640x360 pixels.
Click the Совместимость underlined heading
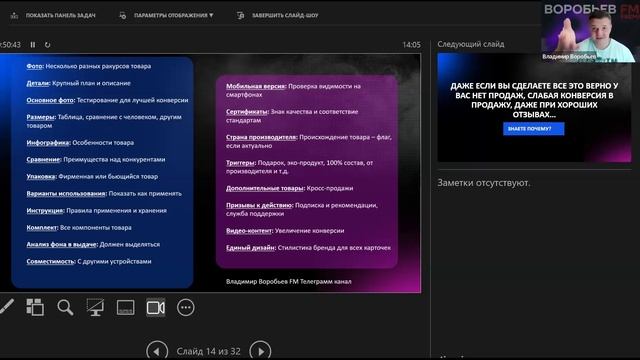pos(51,262)
